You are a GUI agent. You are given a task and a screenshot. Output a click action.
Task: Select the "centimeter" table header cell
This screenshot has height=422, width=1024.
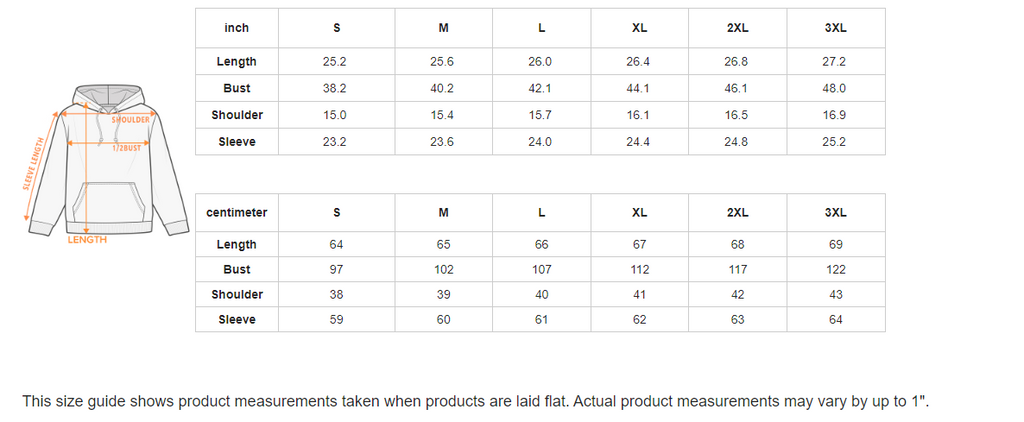click(x=237, y=213)
